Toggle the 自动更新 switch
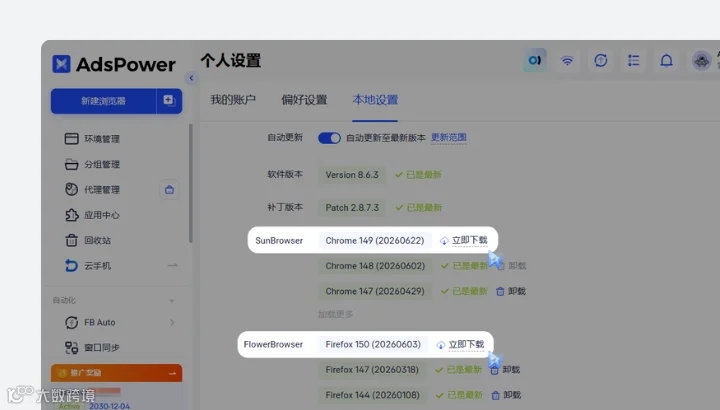 pyautogui.click(x=329, y=138)
